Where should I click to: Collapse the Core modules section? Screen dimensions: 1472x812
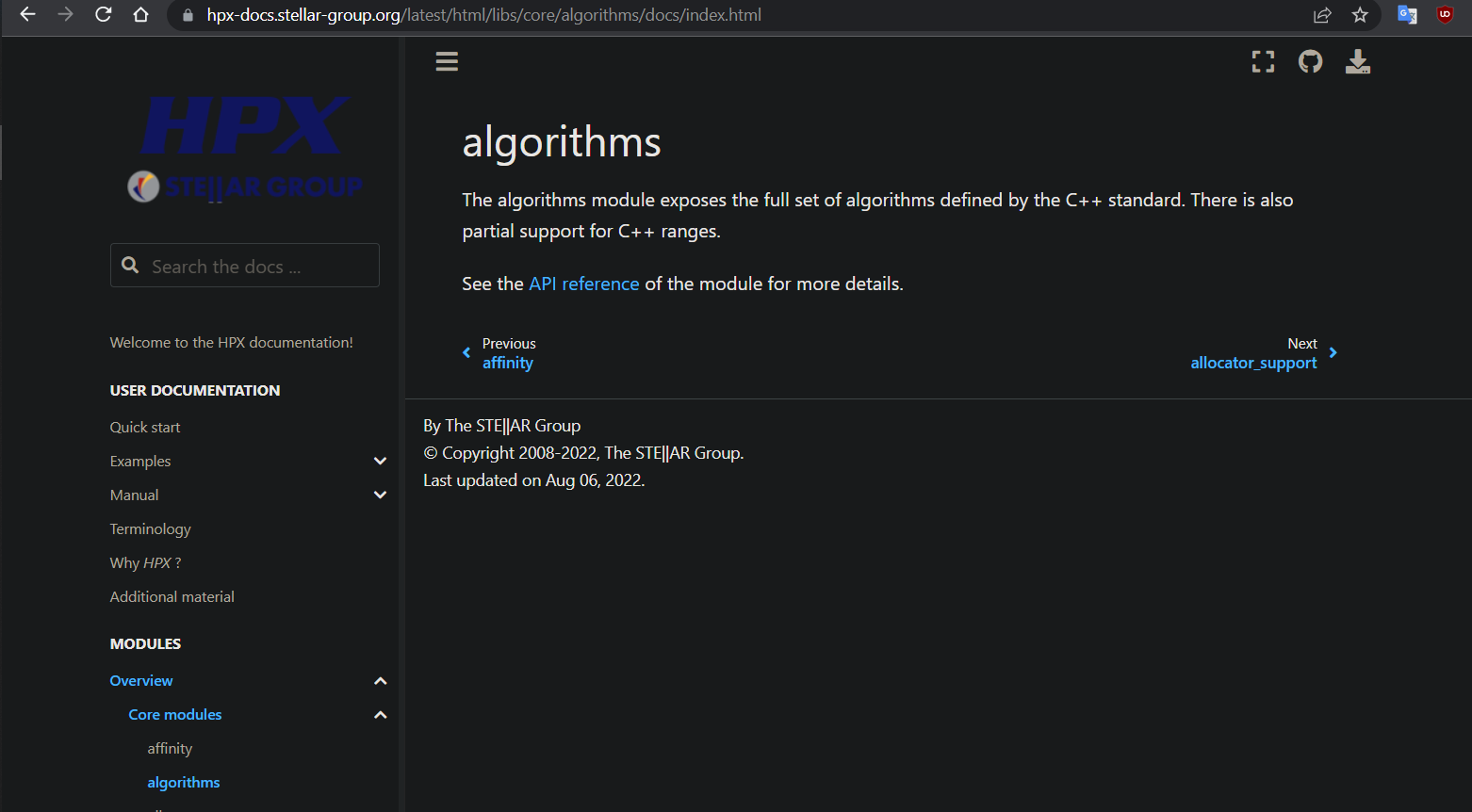(380, 714)
